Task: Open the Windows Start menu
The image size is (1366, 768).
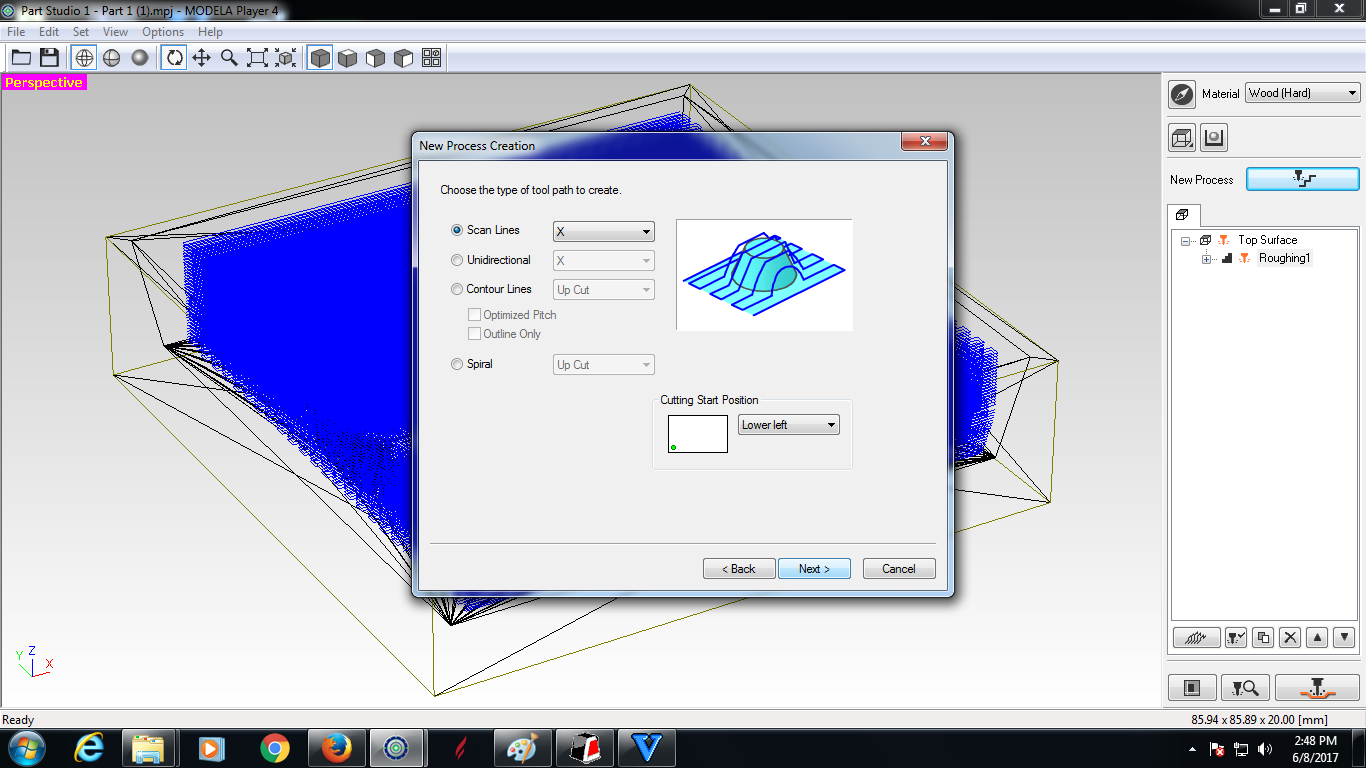Action: point(26,748)
